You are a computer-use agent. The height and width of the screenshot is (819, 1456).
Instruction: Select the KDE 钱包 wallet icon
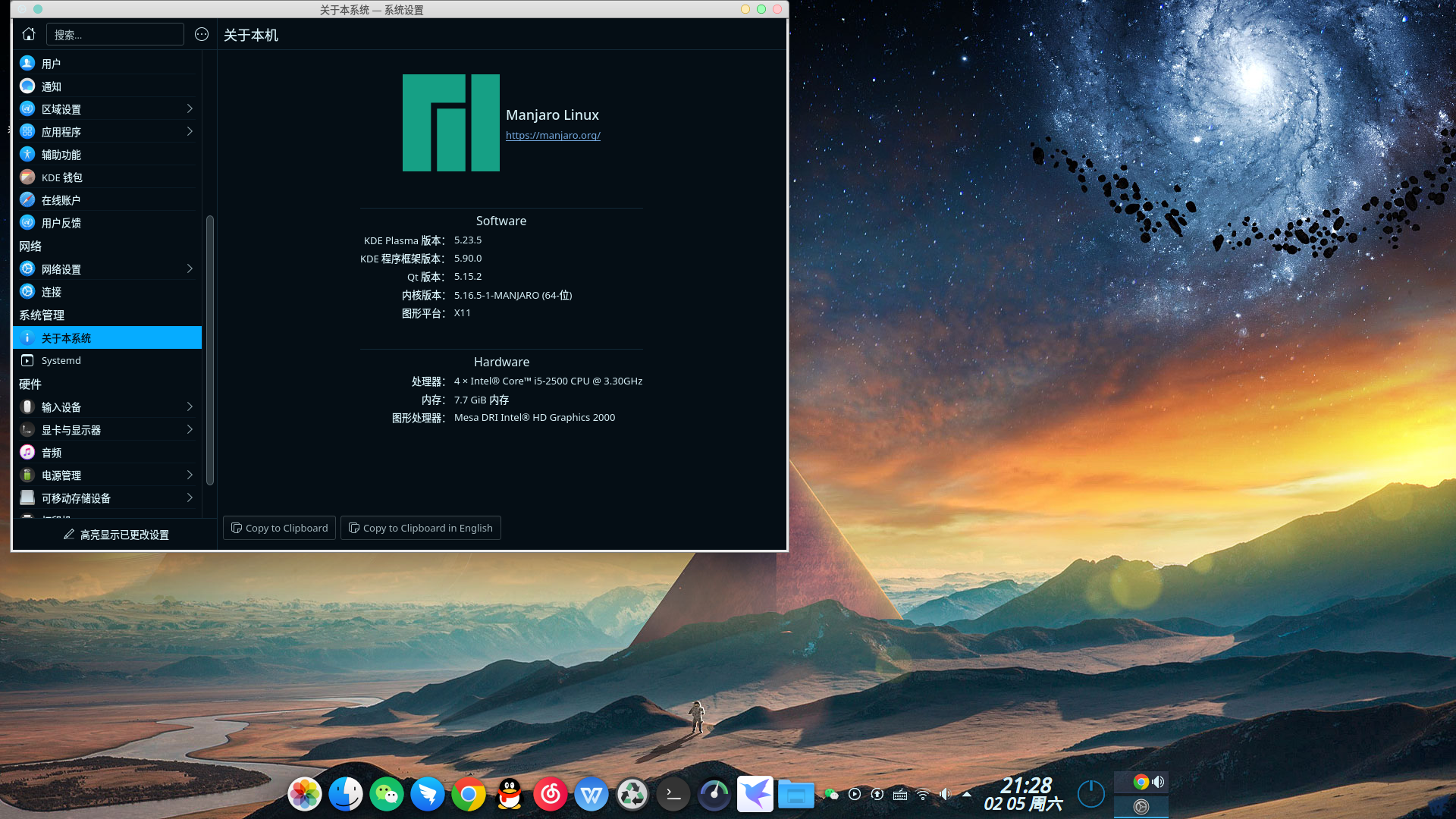(x=27, y=177)
